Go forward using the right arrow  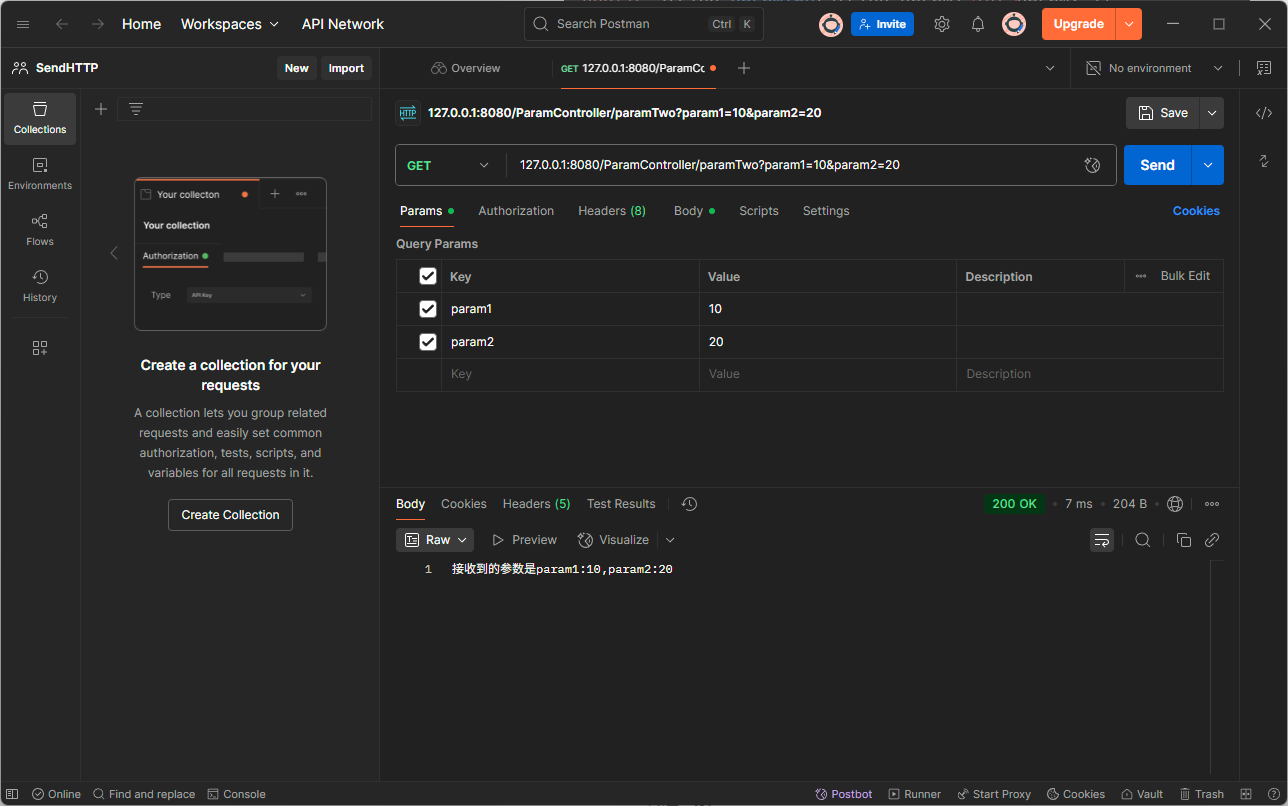(x=98, y=24)
